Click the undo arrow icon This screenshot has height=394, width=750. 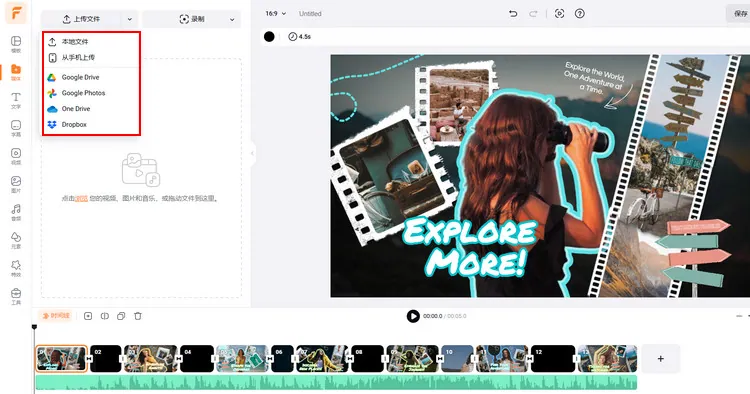click(x=513, y=14)
